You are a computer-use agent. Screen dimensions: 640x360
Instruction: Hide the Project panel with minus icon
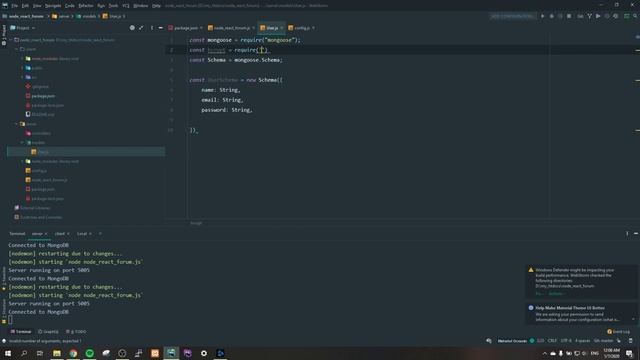coord(160,28)
